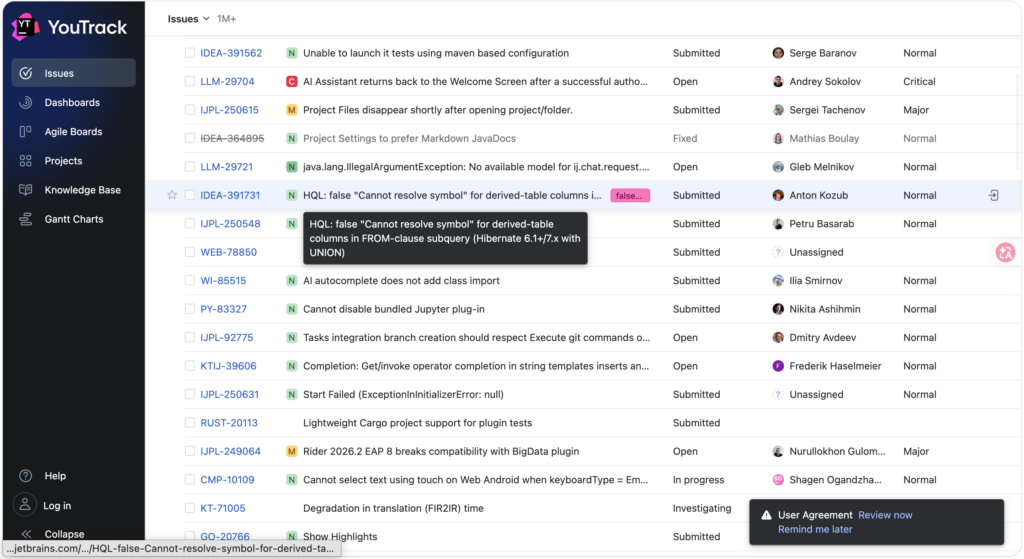The image size is (1024, 559).
Task: Click the Critical priority icon for LLM-29704
Action: (292, 82)
